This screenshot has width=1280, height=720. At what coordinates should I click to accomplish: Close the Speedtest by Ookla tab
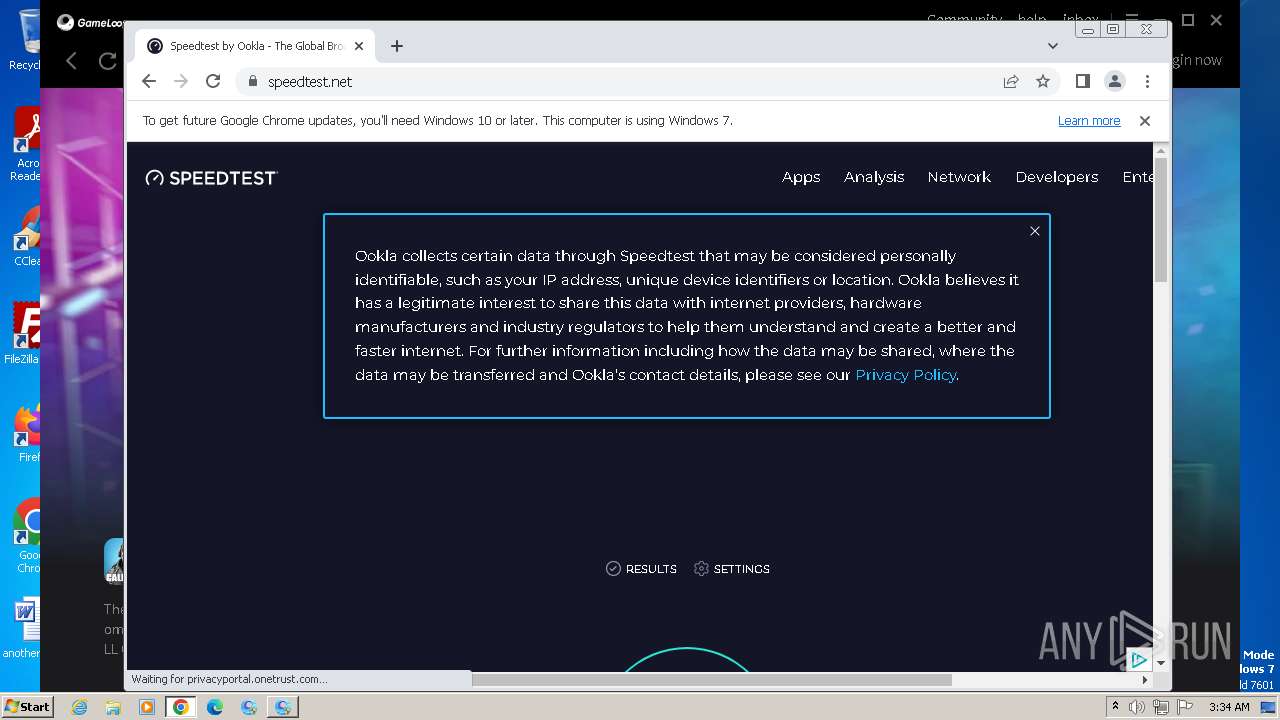pyautogui.click(x=359, y=46)
